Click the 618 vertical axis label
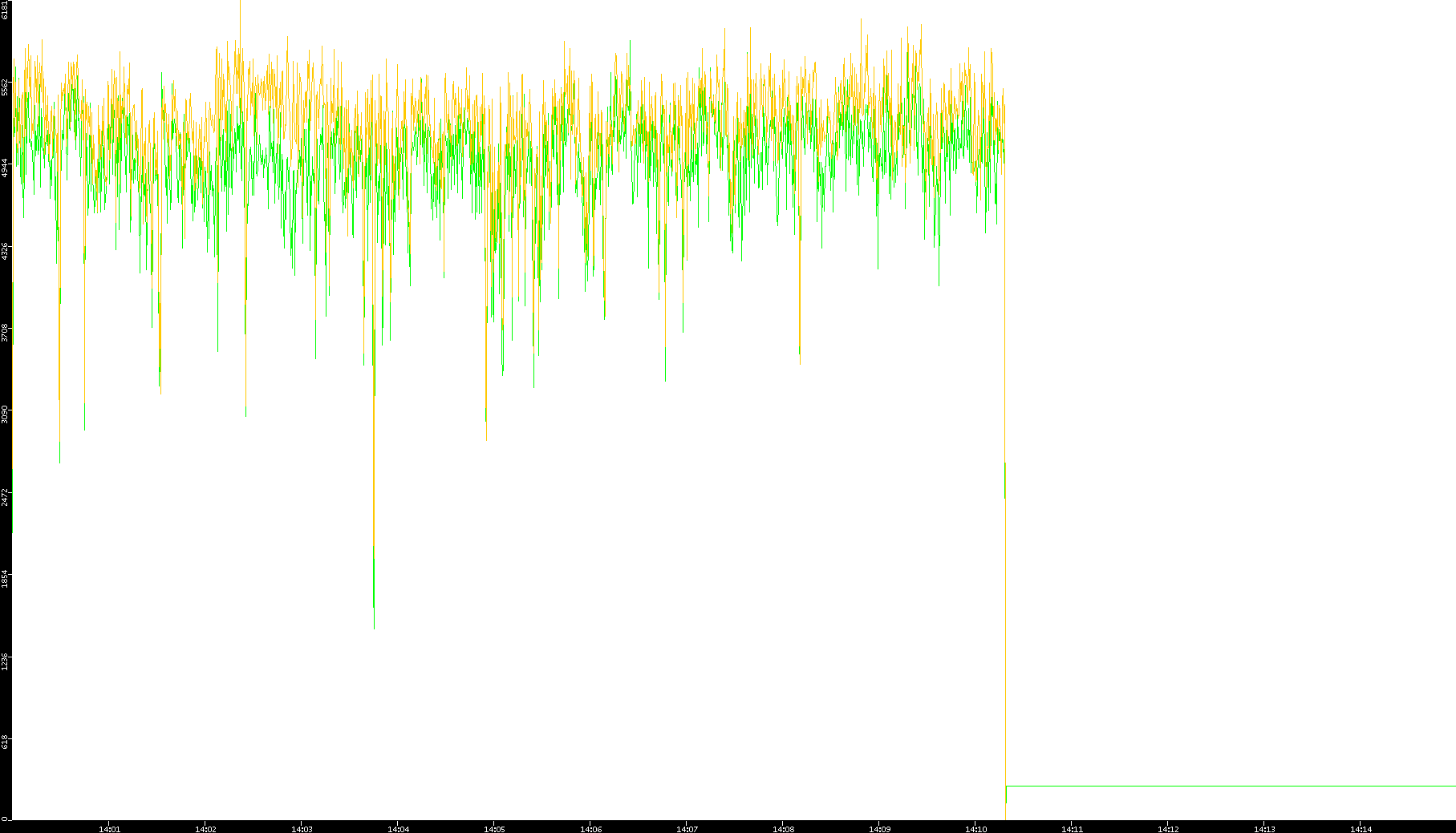This screenshot has height=833, width=1456. click(6, 742)
